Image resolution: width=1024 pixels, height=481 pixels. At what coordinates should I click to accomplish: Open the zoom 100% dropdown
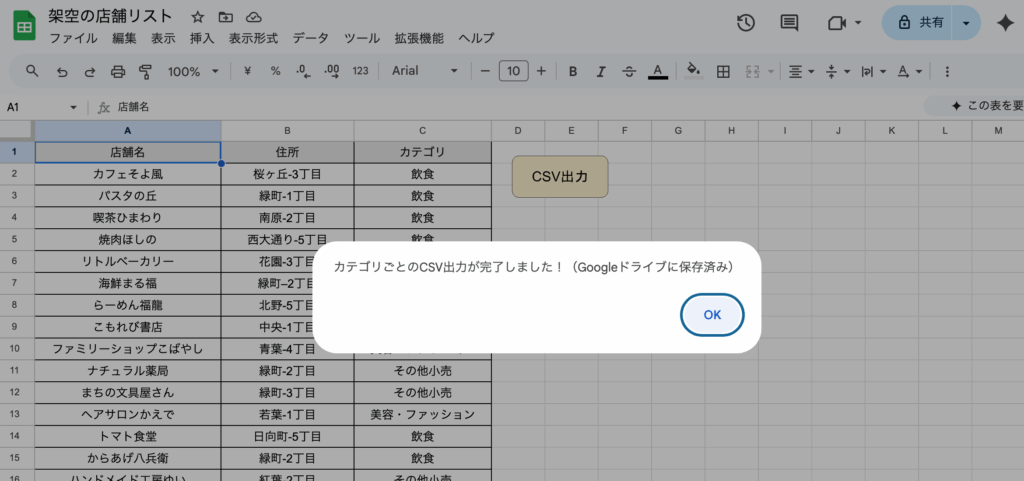tap(193, 72)
